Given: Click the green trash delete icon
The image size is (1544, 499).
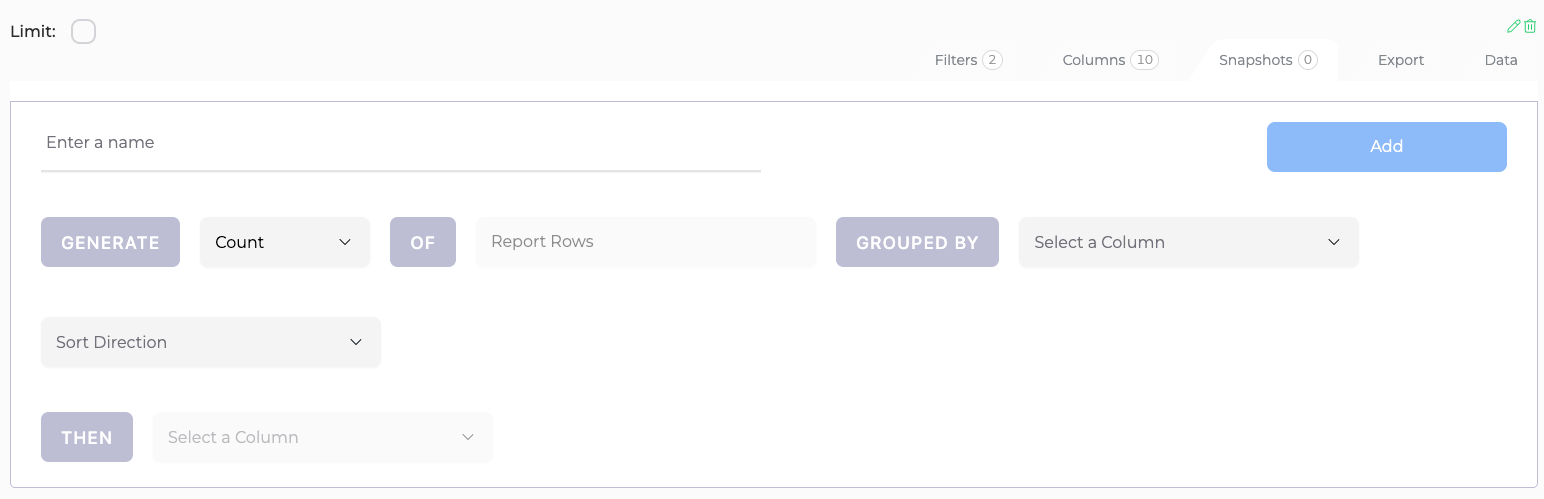Looking at the screenshot, I should click(1530, 26).
